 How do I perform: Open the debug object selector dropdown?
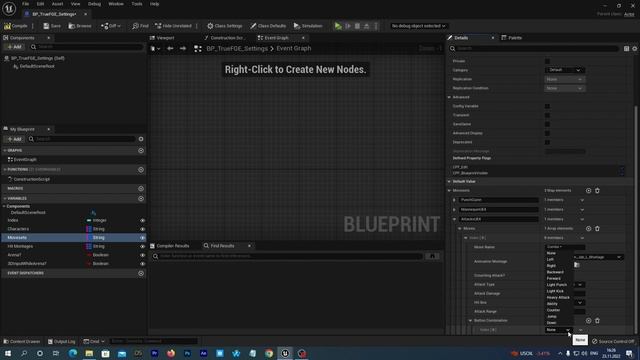click(x=418, y=26)
